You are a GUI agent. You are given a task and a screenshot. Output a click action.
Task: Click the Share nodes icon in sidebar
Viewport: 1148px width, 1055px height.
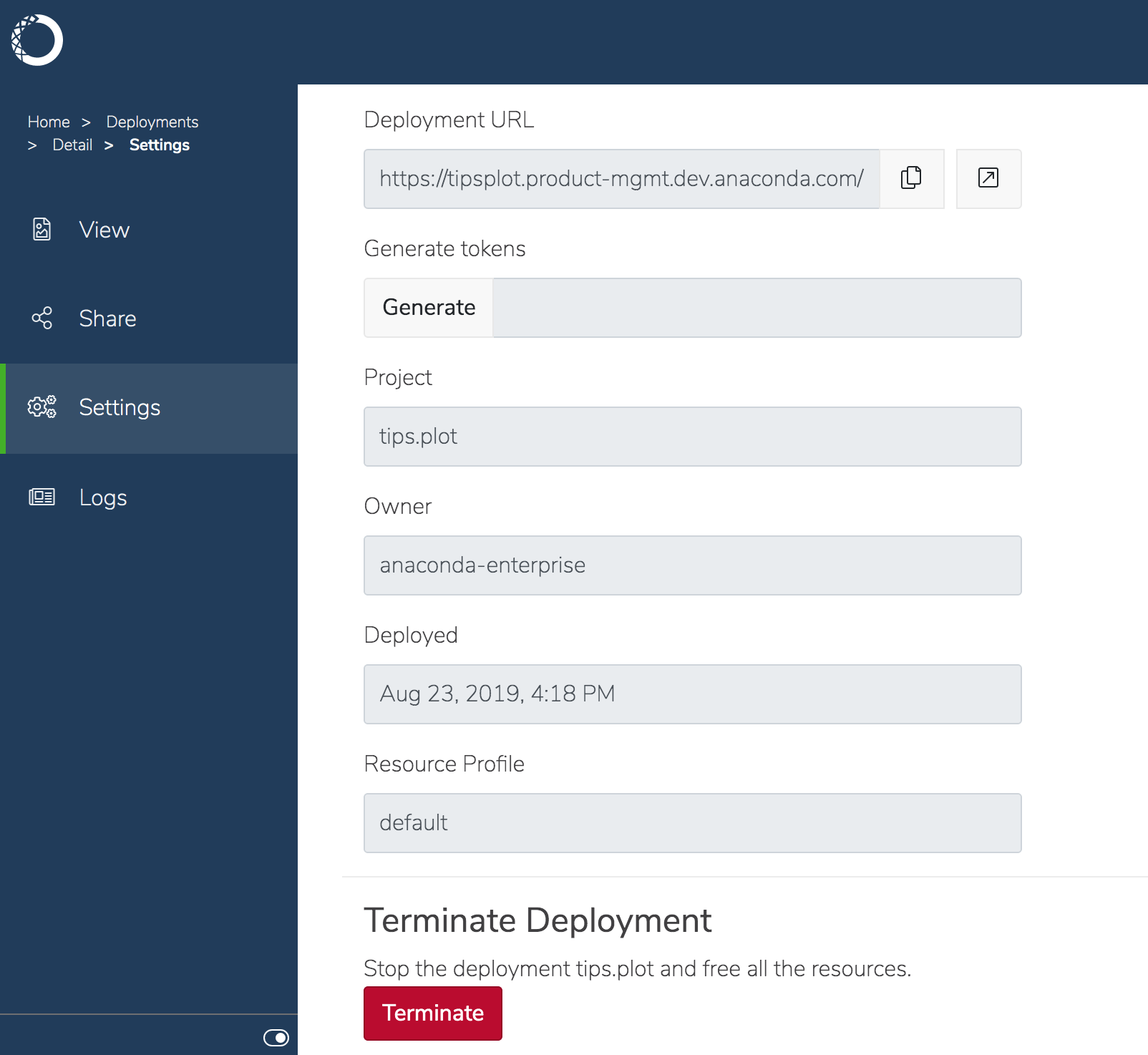(42, 318)
